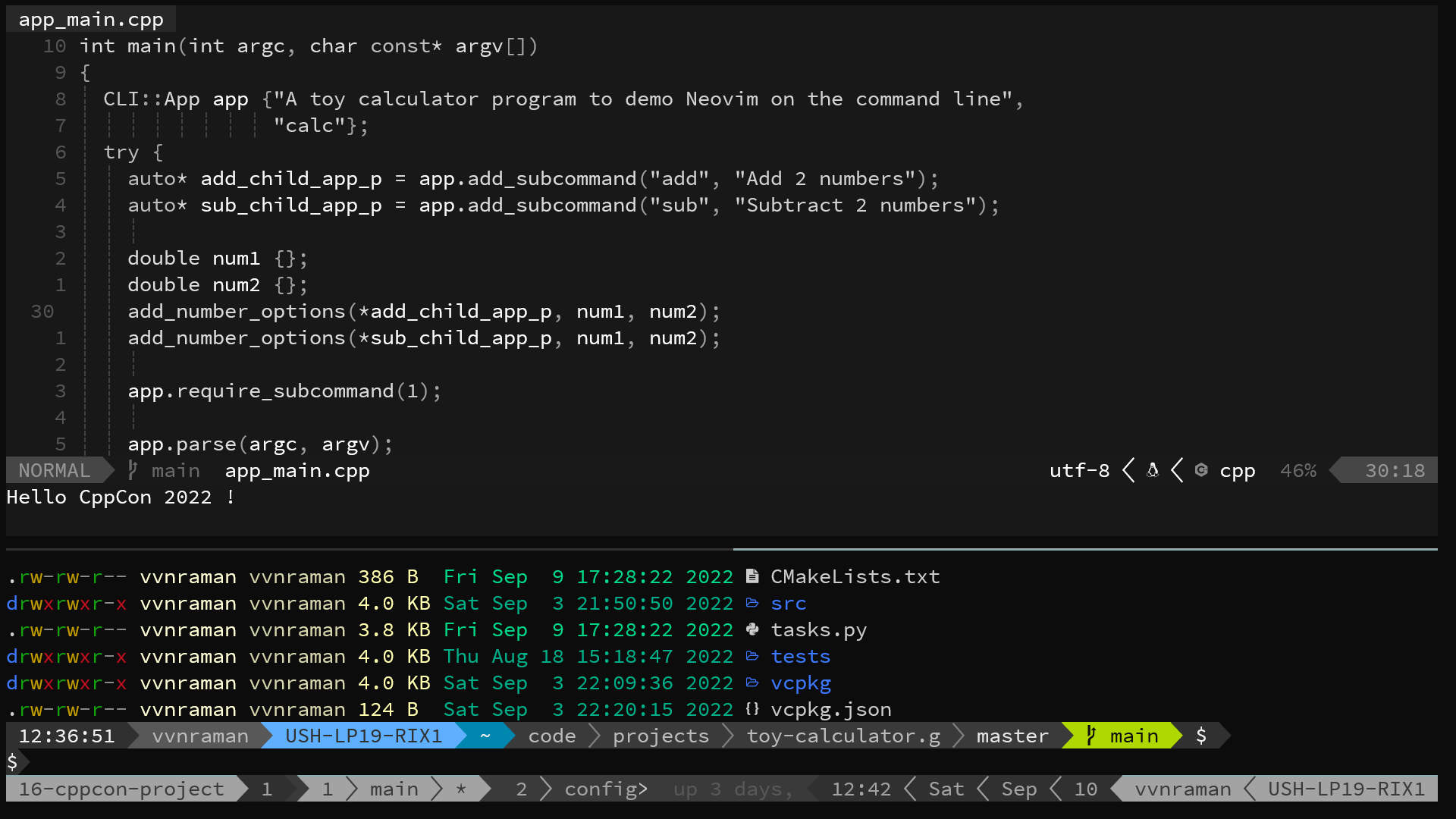Click the folder icon next to vcpkg
The width and height of the screenshot is (1456, 819).
pyautogui.click(x=752, y=682)
